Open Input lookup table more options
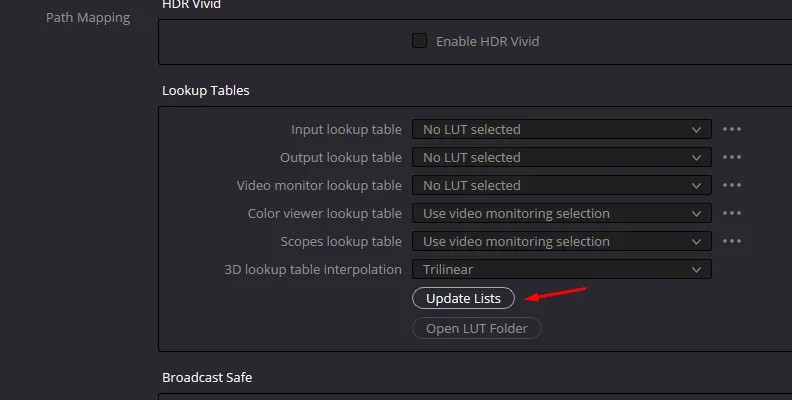Viewport: 792px width, 400px height. (732, 129)
